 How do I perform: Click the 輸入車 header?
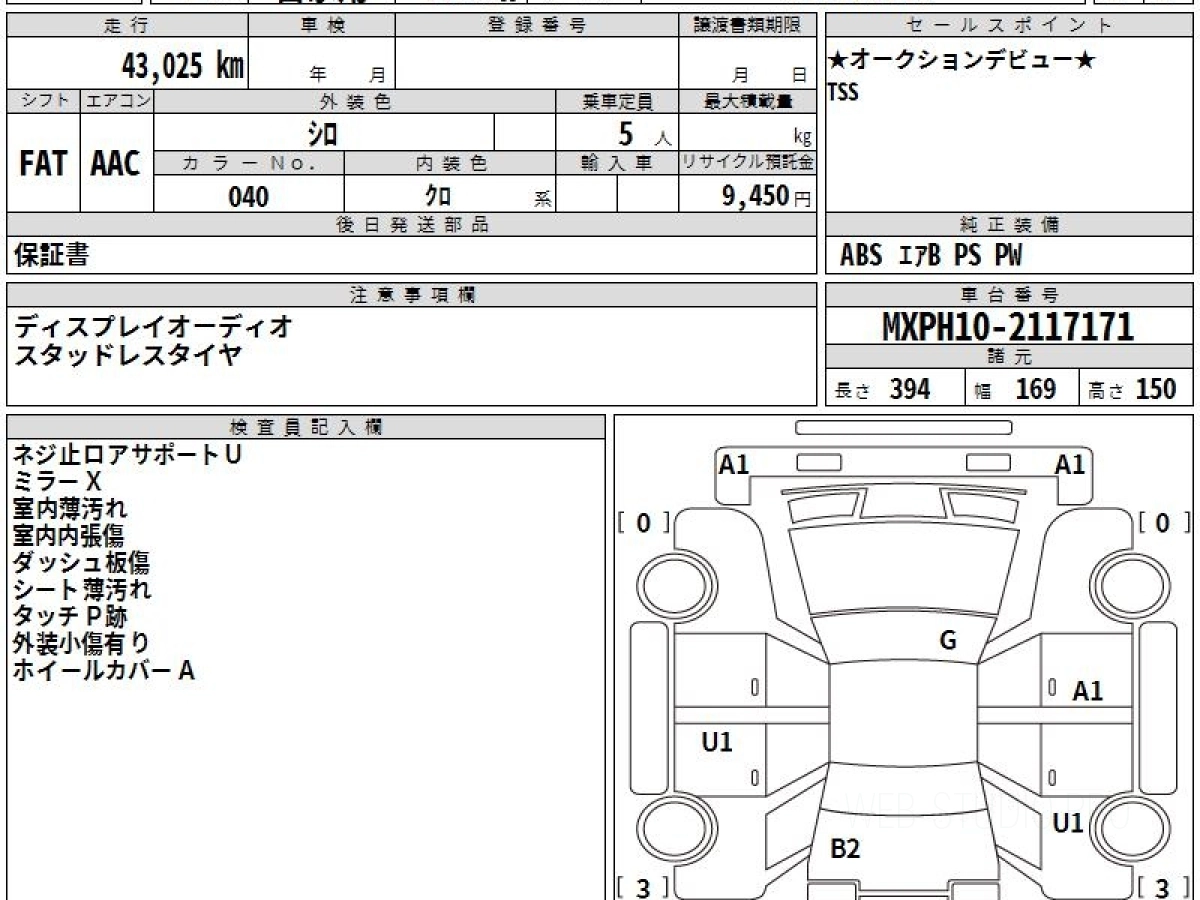coord(617,164)
